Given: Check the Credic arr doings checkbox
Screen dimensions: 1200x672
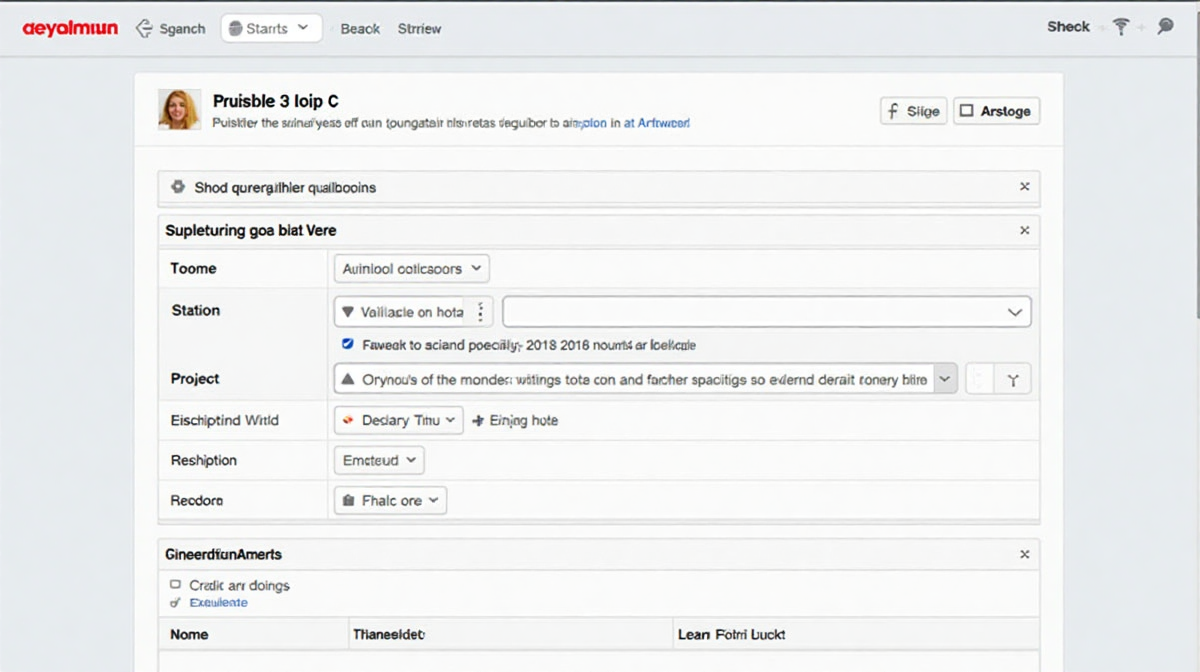Looking at the screenshot, I should (x=176, y=585).
